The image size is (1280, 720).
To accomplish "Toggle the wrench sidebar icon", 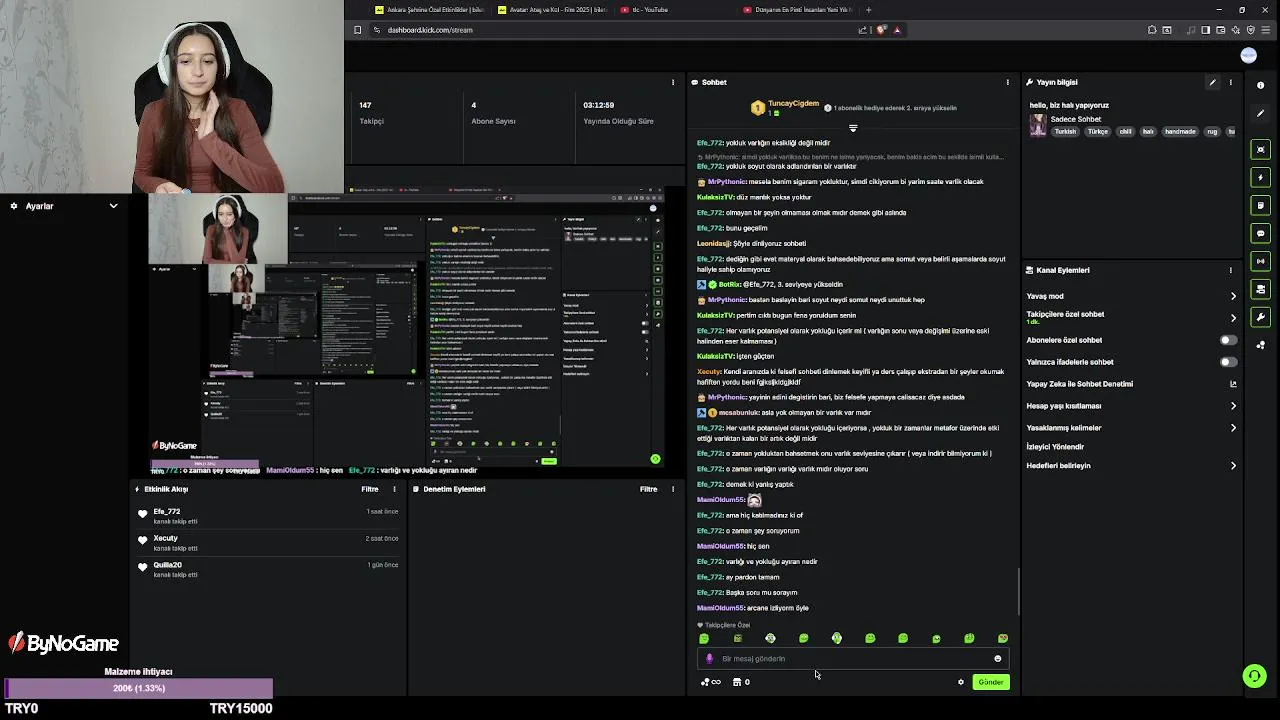I will tap(1261, 317).
